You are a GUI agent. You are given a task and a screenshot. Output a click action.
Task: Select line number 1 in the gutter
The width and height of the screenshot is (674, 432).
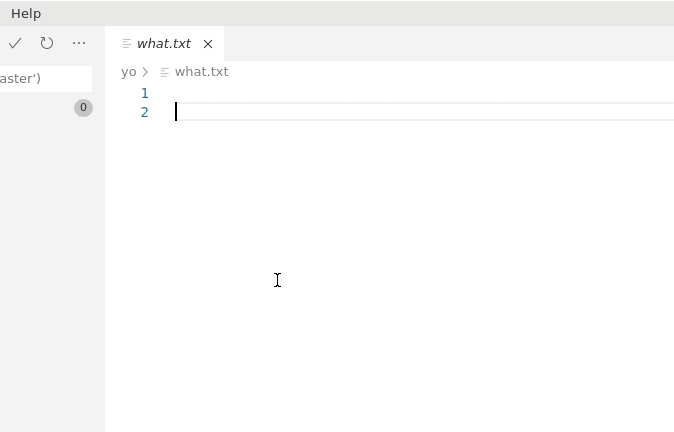tap(144, 93)
